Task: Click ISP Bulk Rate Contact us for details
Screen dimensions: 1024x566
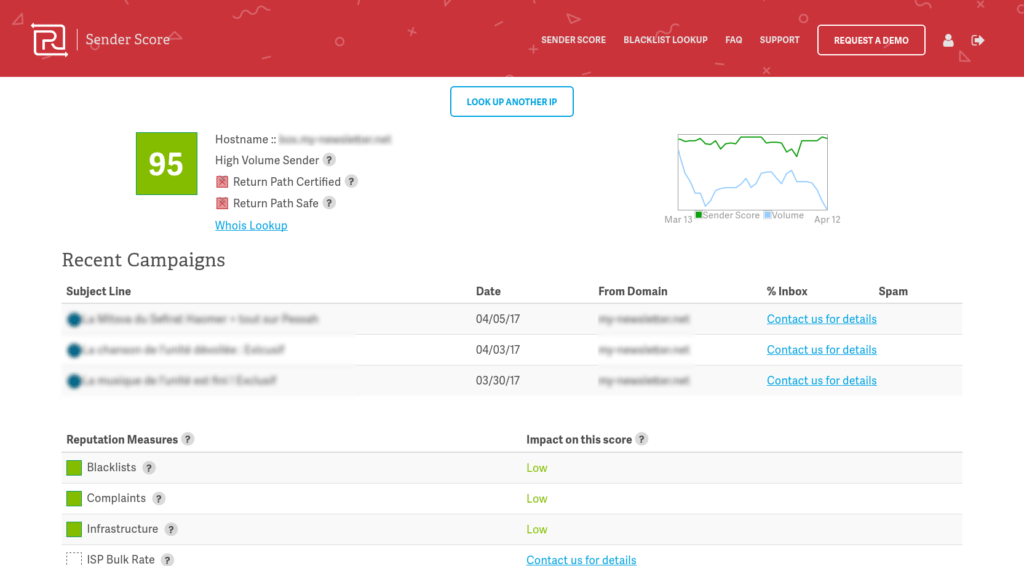Action: pos(581,560)
